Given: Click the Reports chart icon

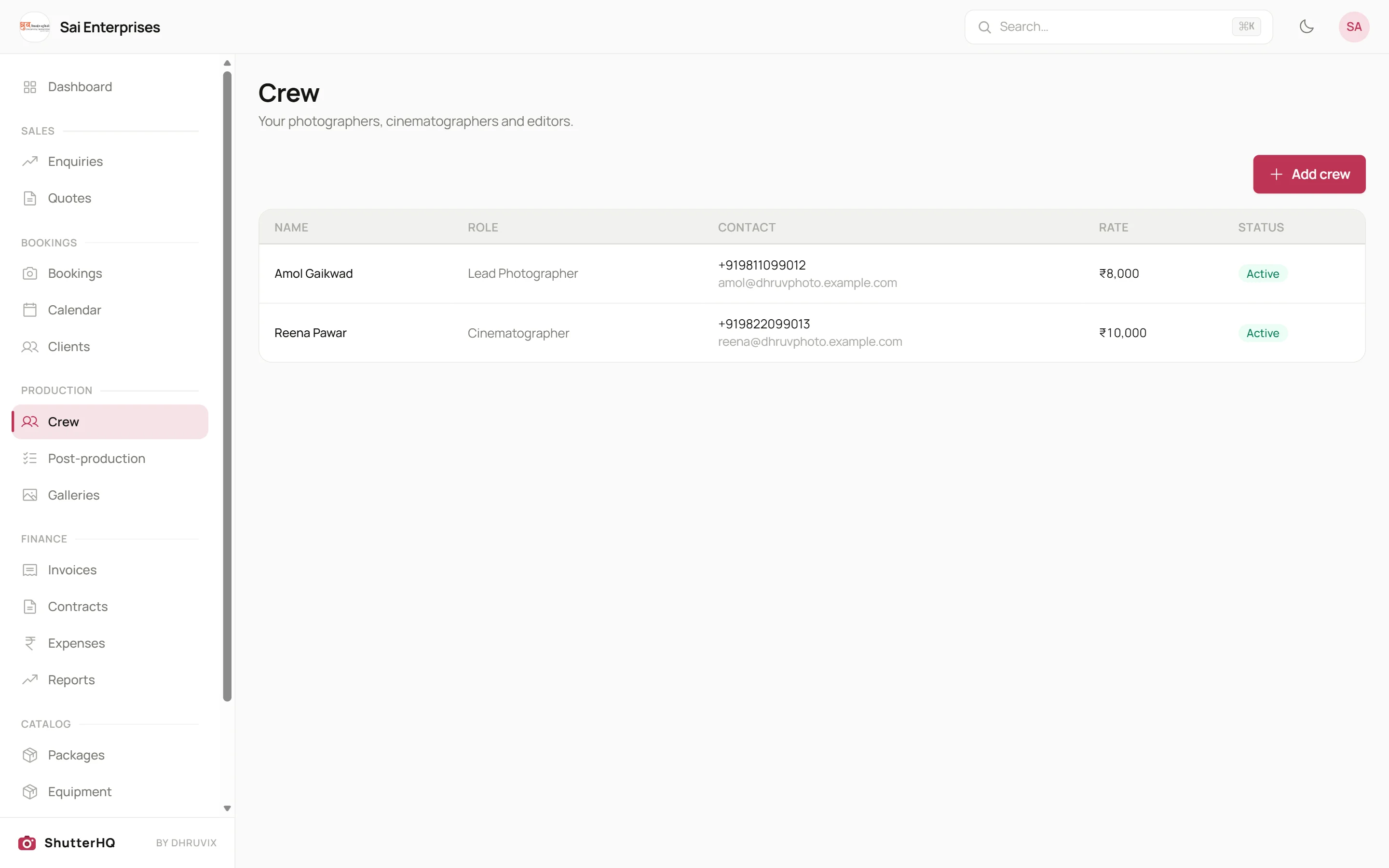Looking at the screenshot, I should click(30, 680).
